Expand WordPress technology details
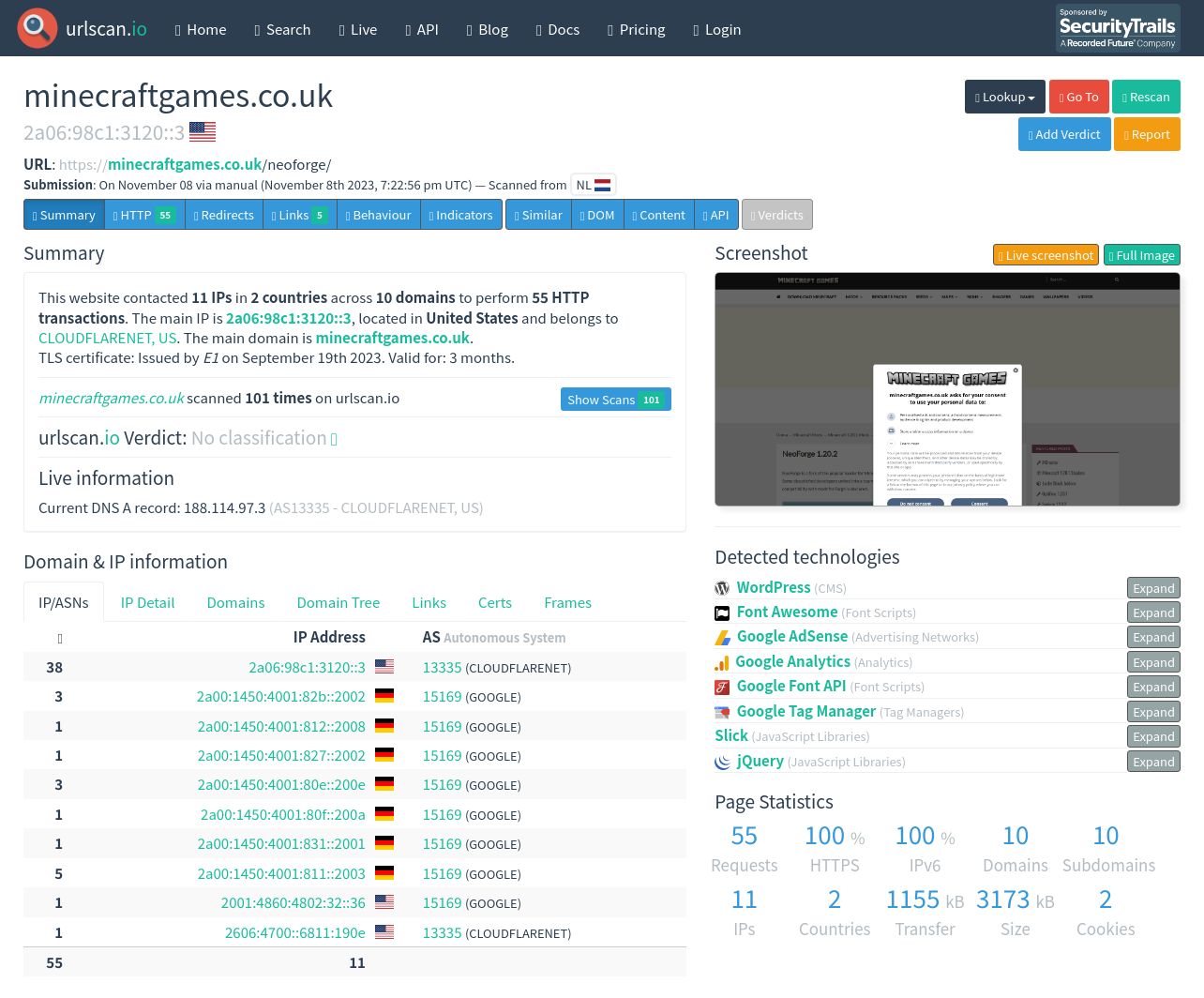The height and width of the screenshot is (998, 1204). [1153, 588]
